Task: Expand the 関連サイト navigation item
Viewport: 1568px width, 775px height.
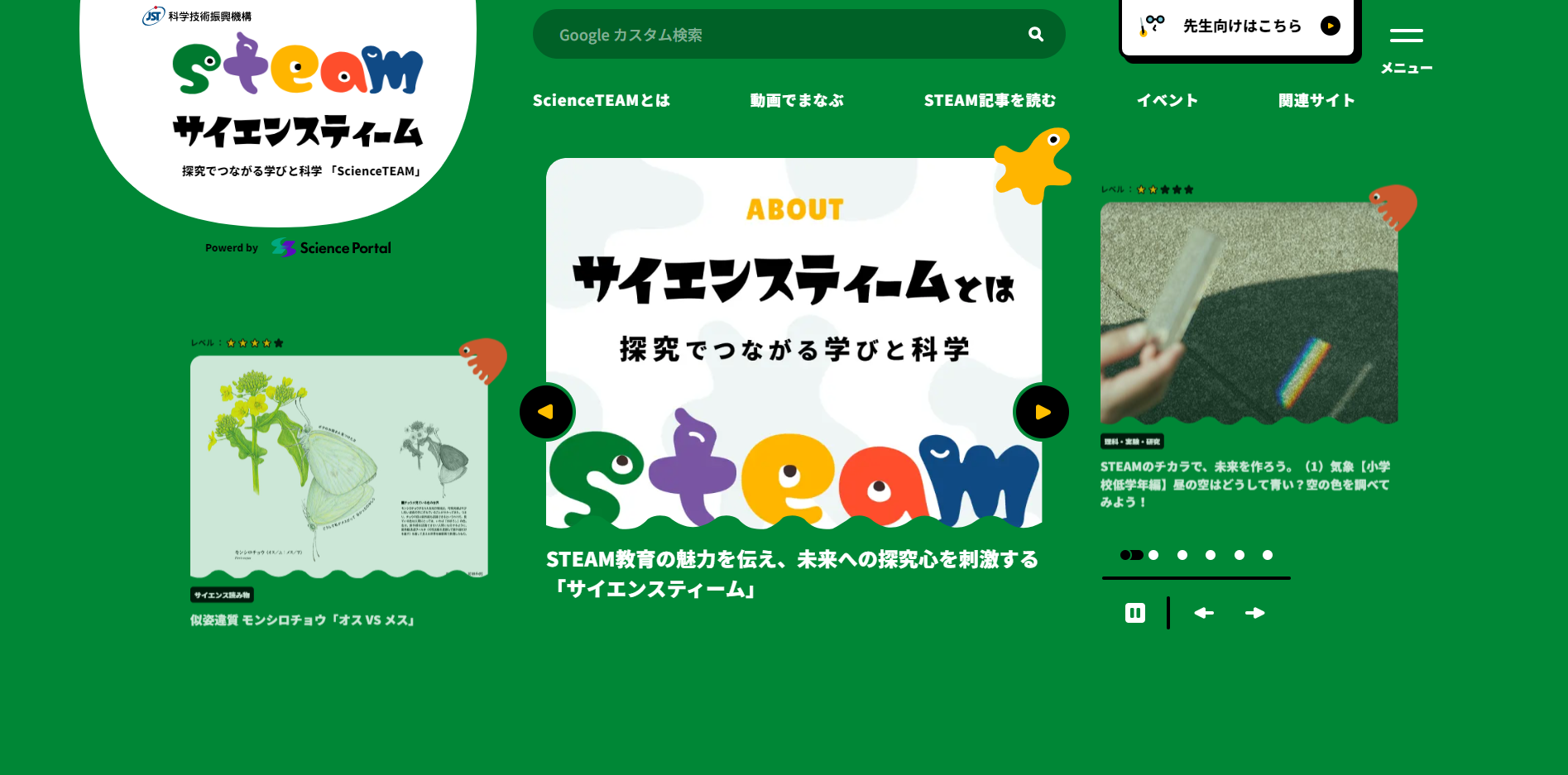Action: (x=1316, y=100)
